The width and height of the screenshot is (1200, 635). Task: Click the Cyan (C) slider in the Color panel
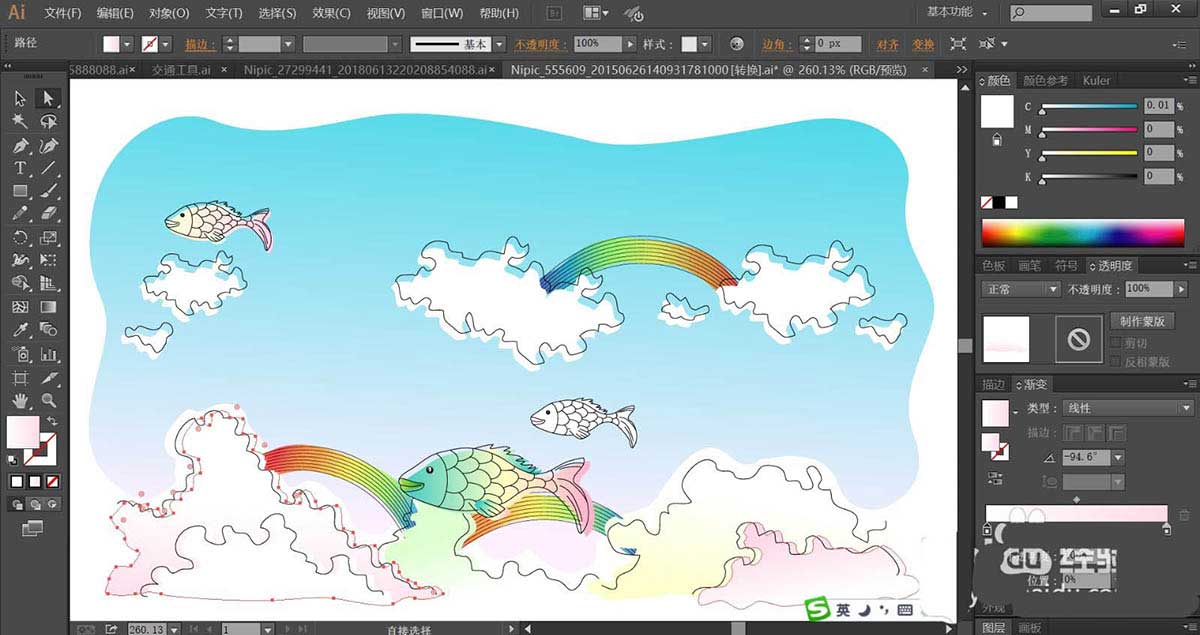1090,106
